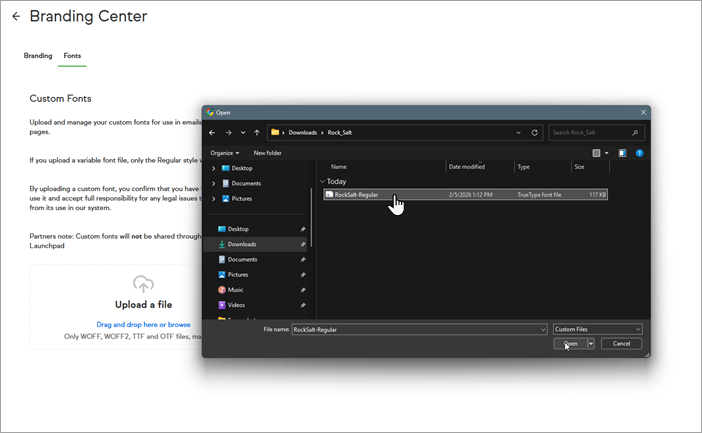Open the Music quick access folder
Screen dimensions: 702x433
click(x=235, y=289)
